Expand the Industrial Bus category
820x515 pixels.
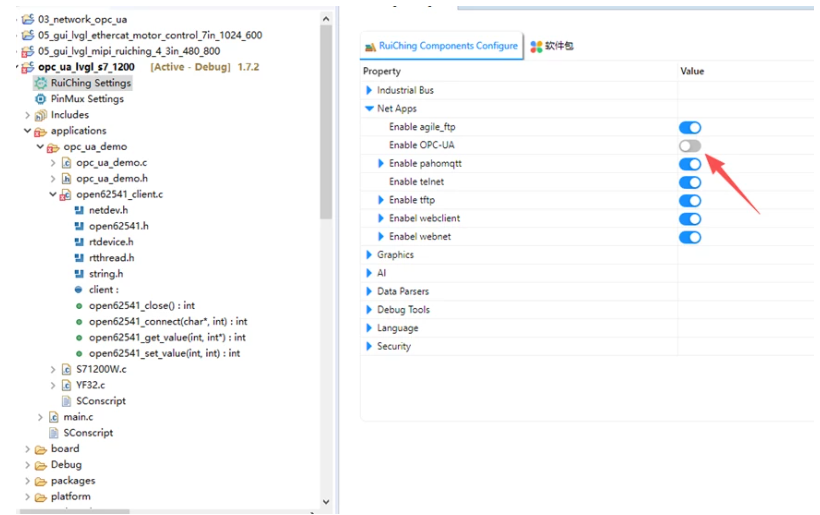[369, 91]
